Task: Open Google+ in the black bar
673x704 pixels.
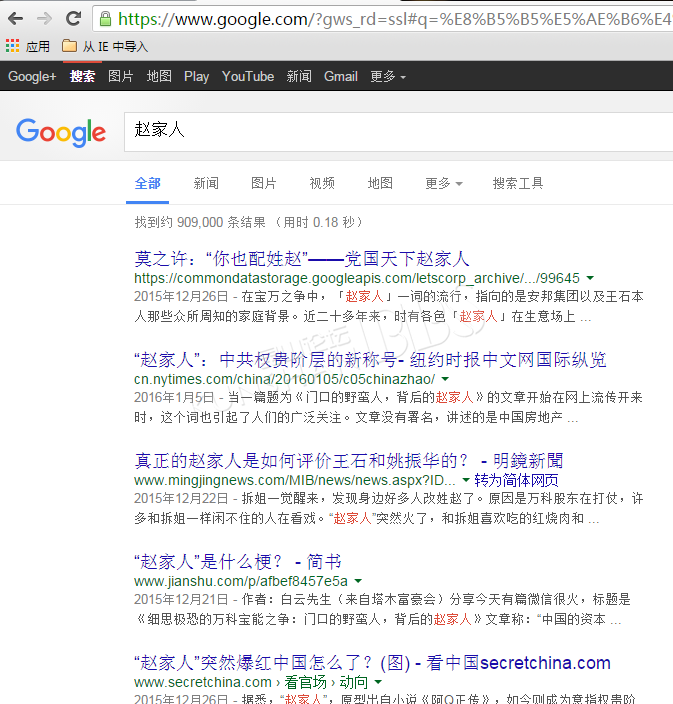Action: [32, 76]
